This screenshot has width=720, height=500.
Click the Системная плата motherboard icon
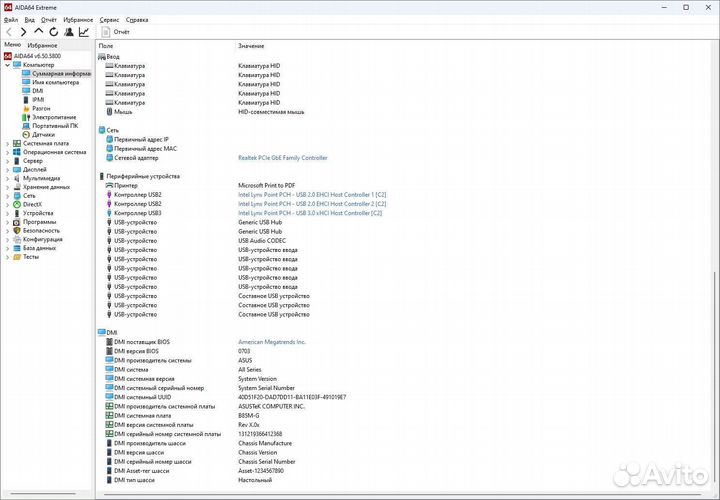tap(17, 143)
